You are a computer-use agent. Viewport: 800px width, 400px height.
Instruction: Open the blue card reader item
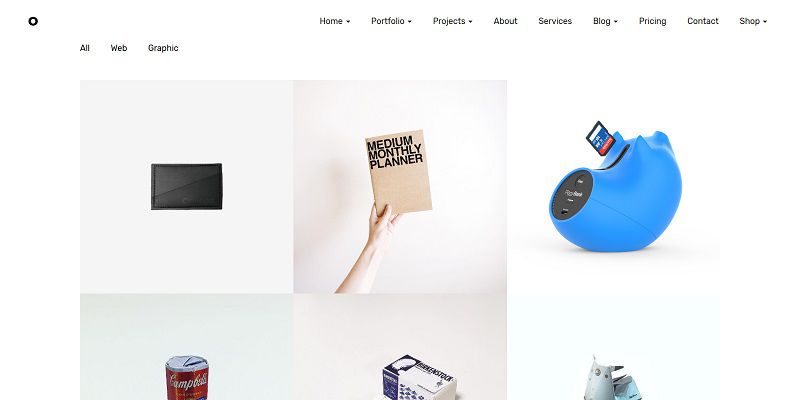point(614,187)
